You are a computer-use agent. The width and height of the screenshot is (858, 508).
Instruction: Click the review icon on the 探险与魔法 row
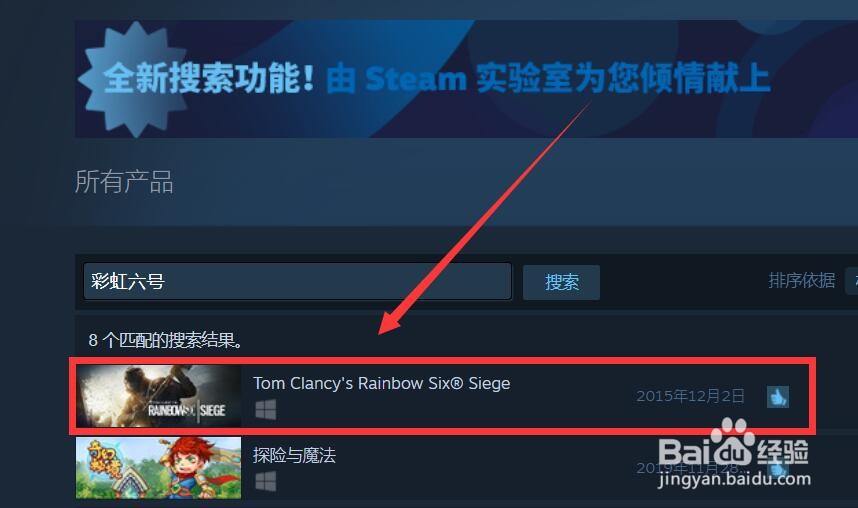[778, 469]
